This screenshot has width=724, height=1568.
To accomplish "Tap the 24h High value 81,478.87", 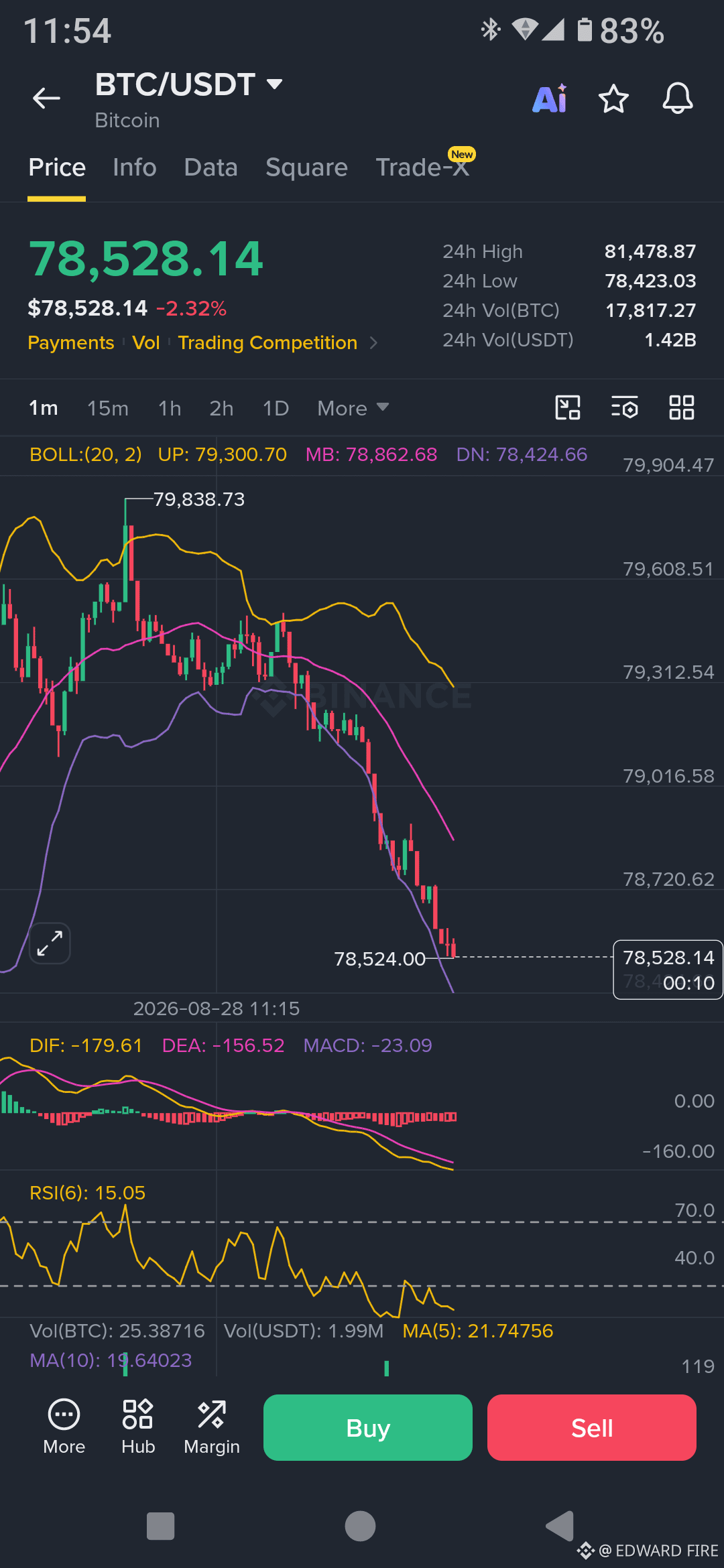I will tap(650, 251).
